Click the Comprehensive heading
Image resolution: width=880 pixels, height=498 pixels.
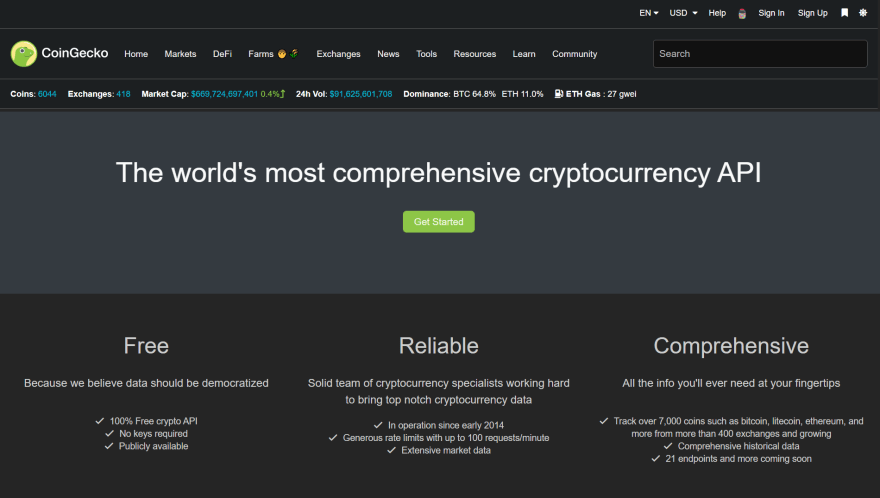coord(731,346)
